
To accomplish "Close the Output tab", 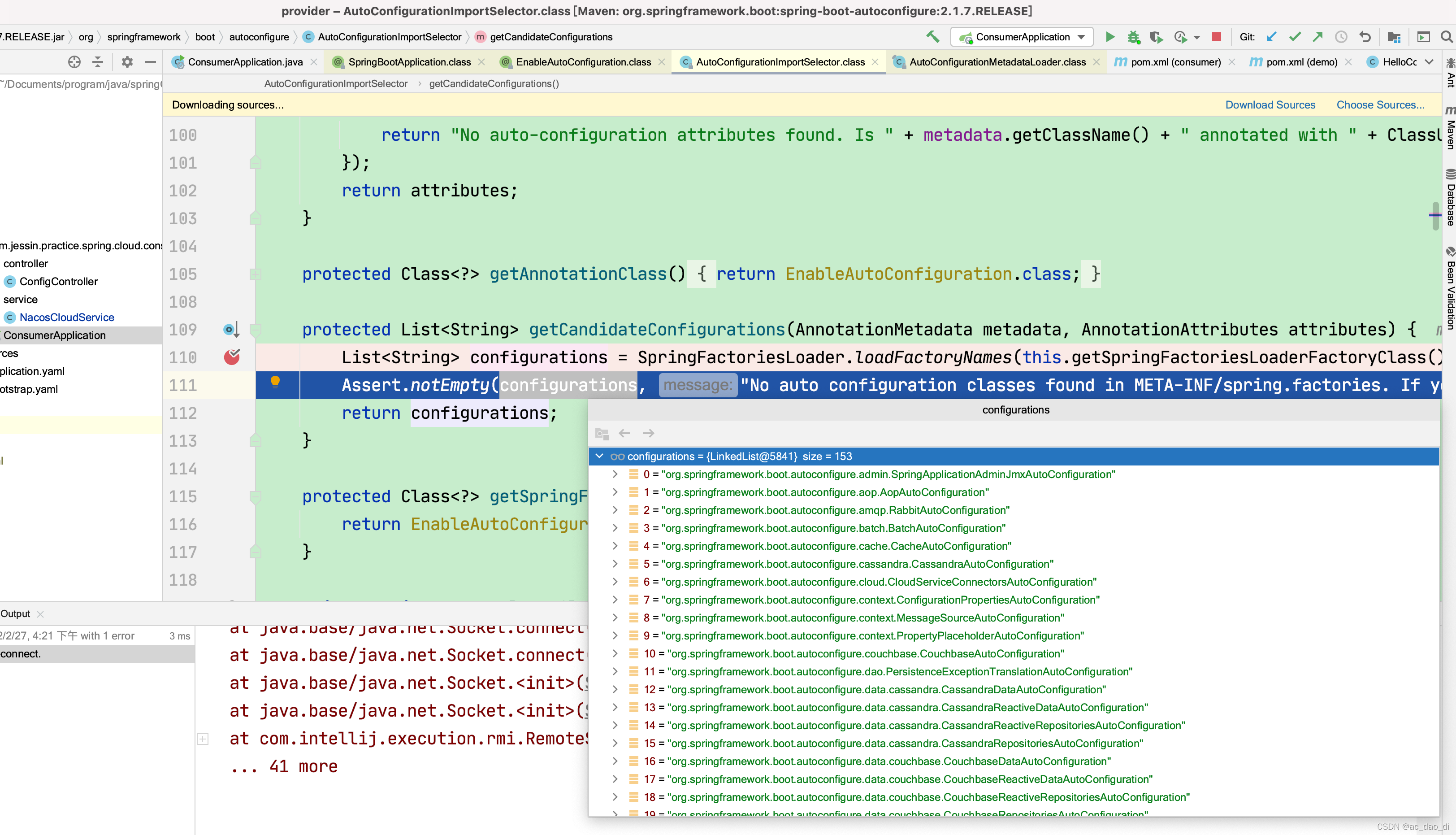I will 40,614.
